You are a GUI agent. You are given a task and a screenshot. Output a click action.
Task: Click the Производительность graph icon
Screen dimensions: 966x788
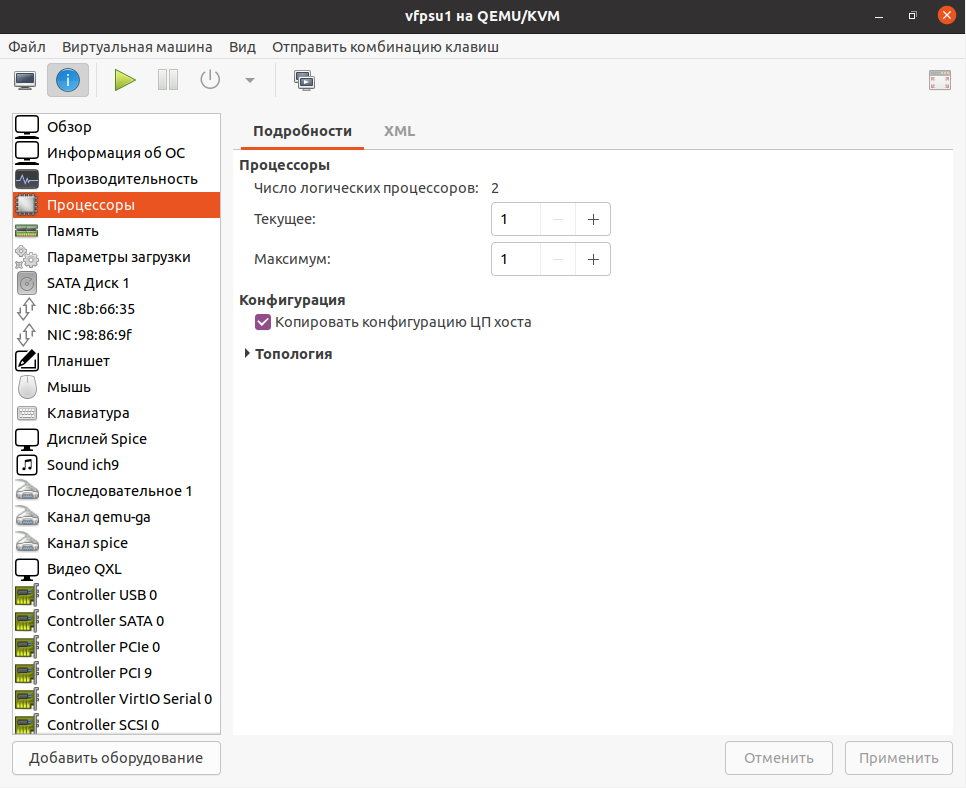click(27, 179)
